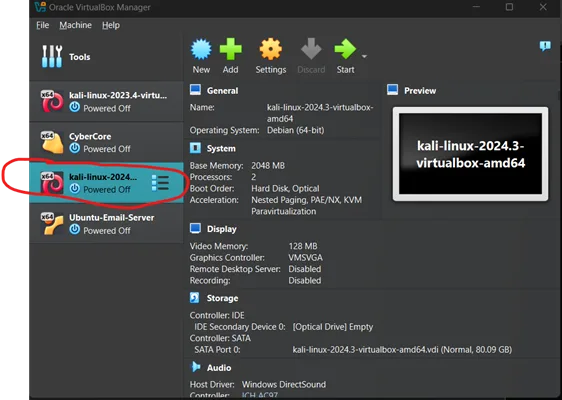The width and height of the screenshot is (562, 400).
Task: Click the Name value kali-linux-2024.3-virtualbox-amd64
Action: pyautogui.click(x=320, y=113)
